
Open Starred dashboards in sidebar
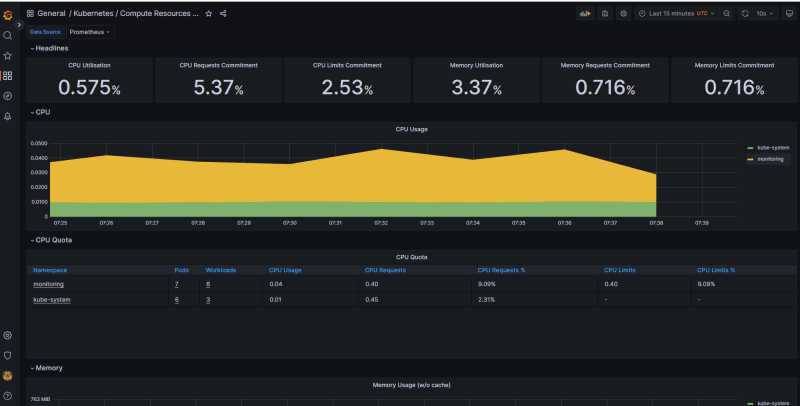(8, 56)
